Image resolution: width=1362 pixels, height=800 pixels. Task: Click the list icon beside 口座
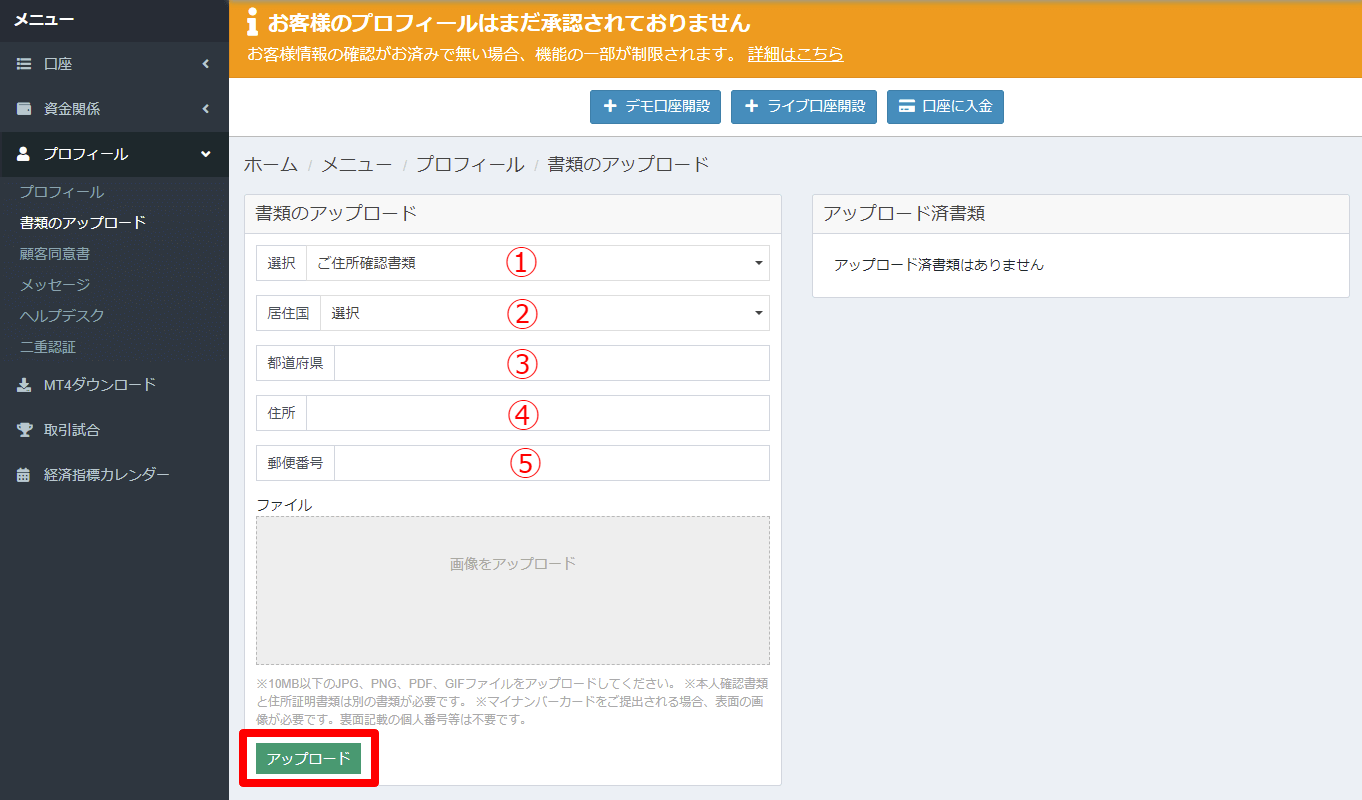[x=24, y=64]
